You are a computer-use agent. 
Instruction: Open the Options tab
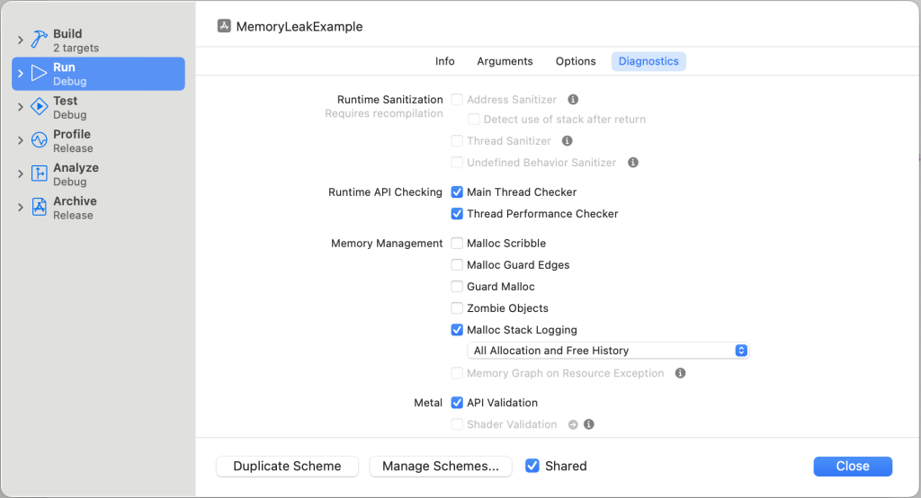click(x=576, y=61)
